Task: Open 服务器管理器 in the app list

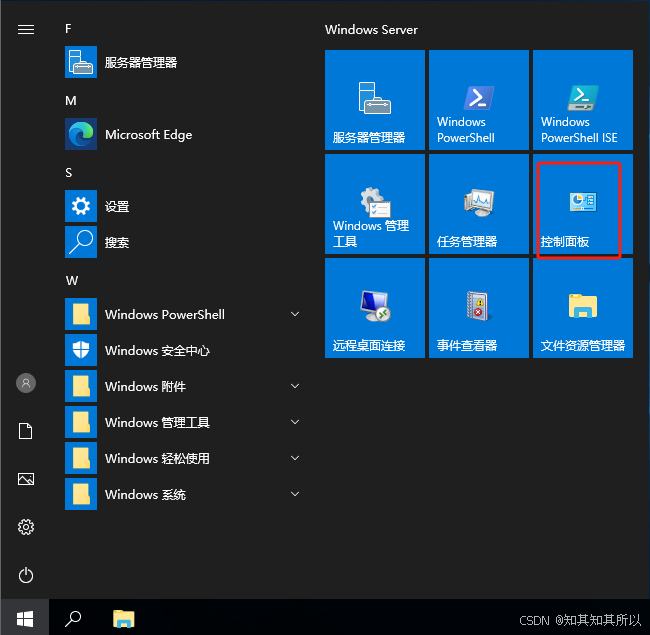Action: (182, 62)
